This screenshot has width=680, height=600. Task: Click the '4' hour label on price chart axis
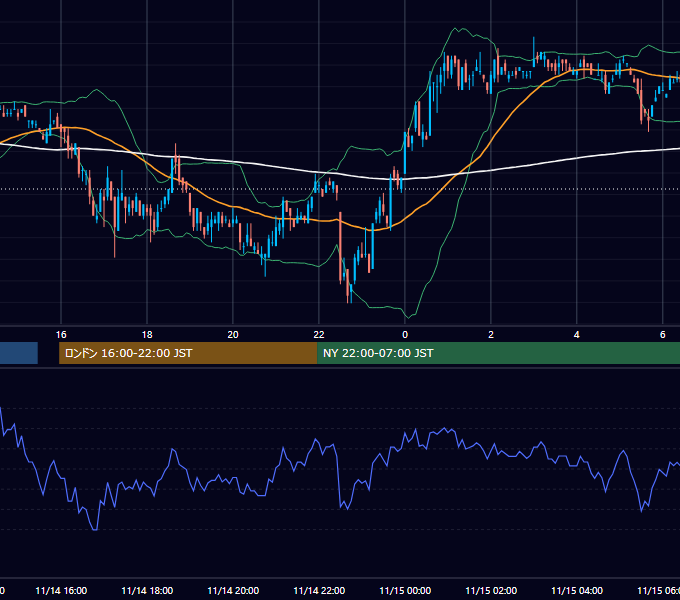coord(576,334)
